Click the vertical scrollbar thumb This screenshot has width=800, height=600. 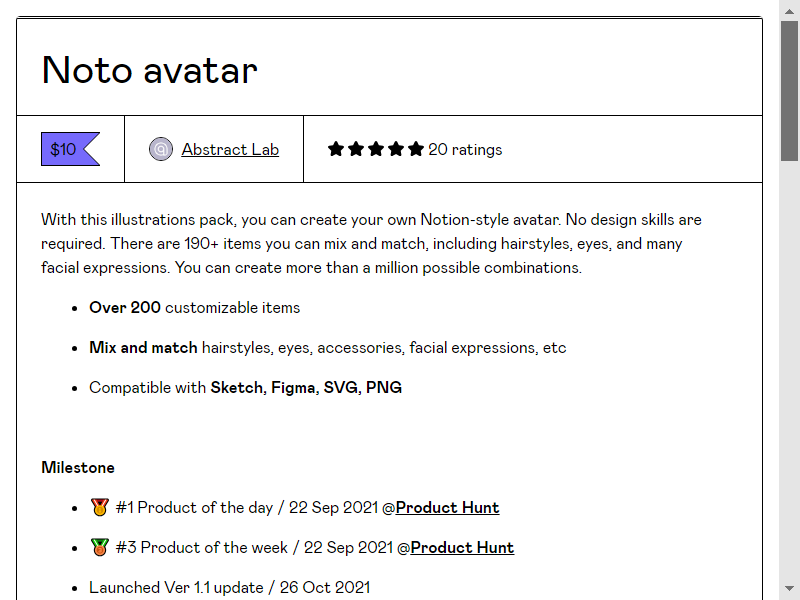click(789, 91)
